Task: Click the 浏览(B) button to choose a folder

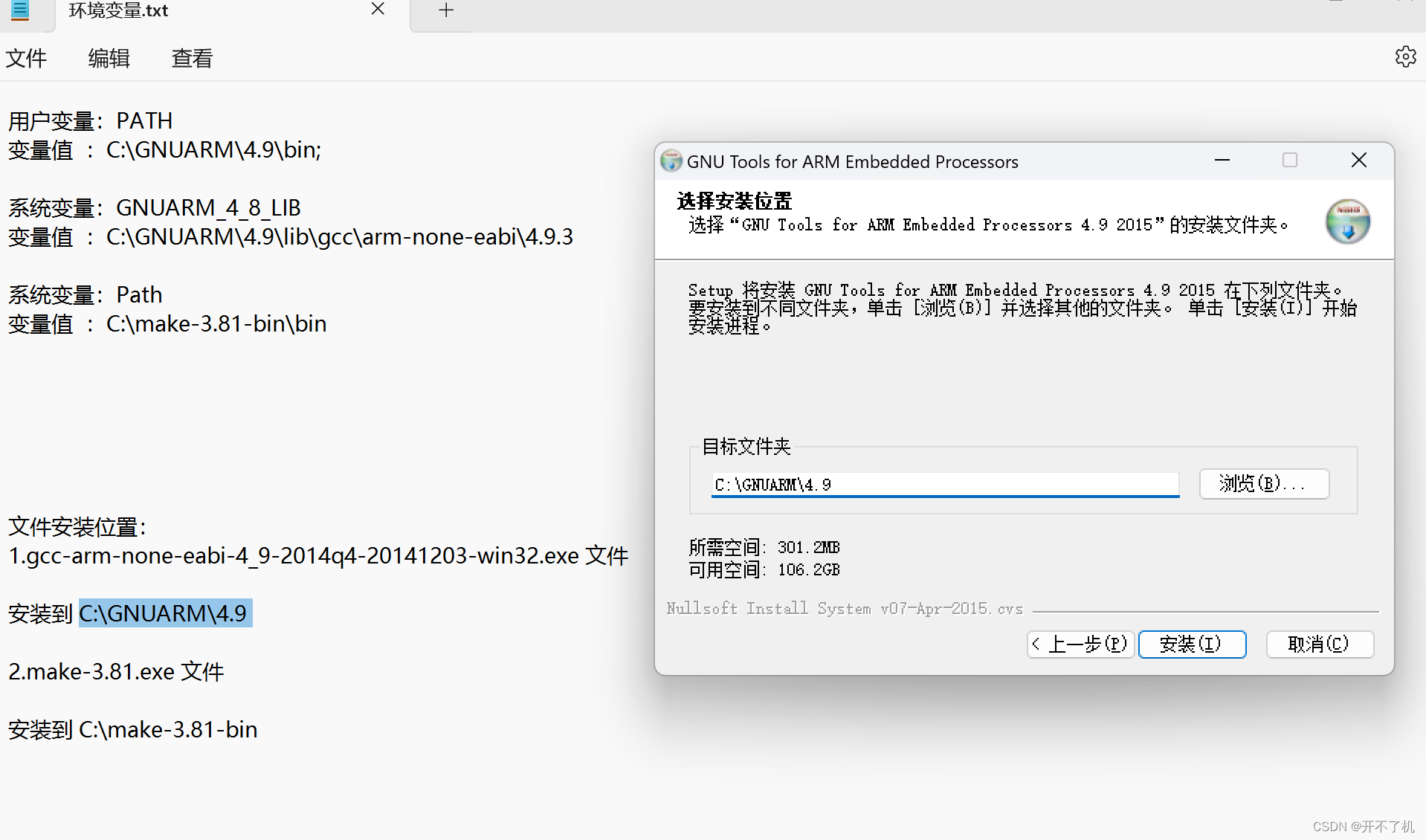Action: point(1263,484)
